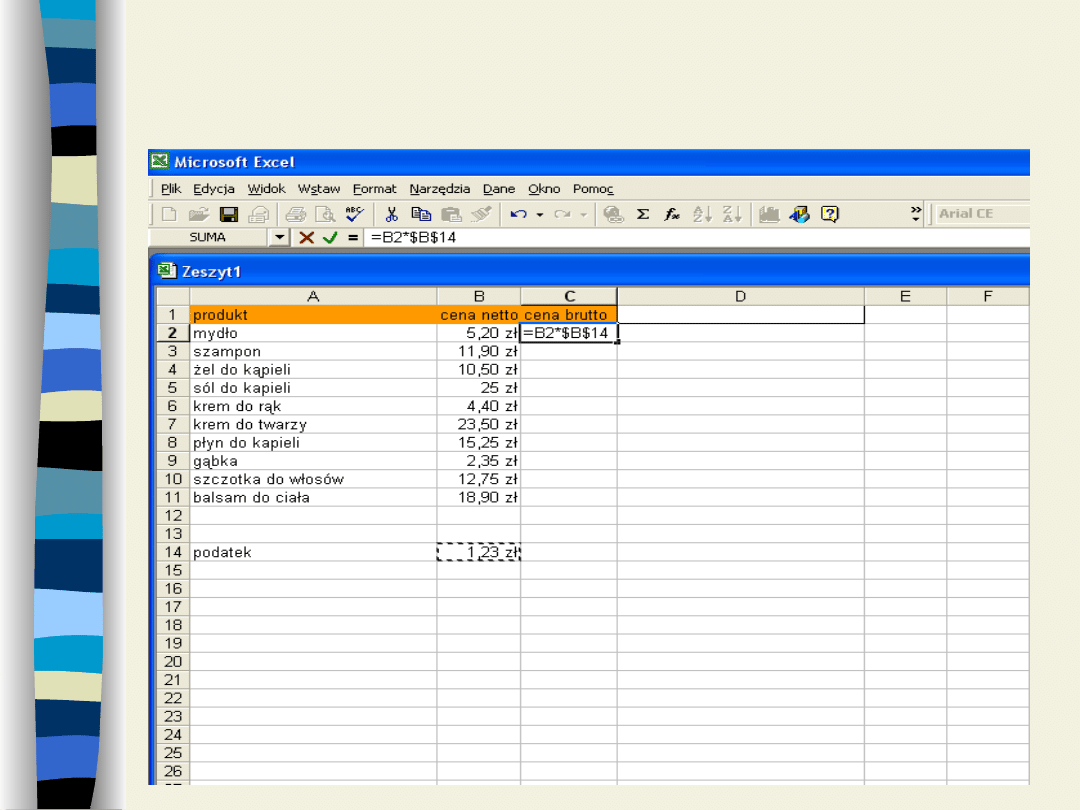Expand the SUMA name box dropdown
Viewport: 1080px width, 810px height.
(280, 238)
